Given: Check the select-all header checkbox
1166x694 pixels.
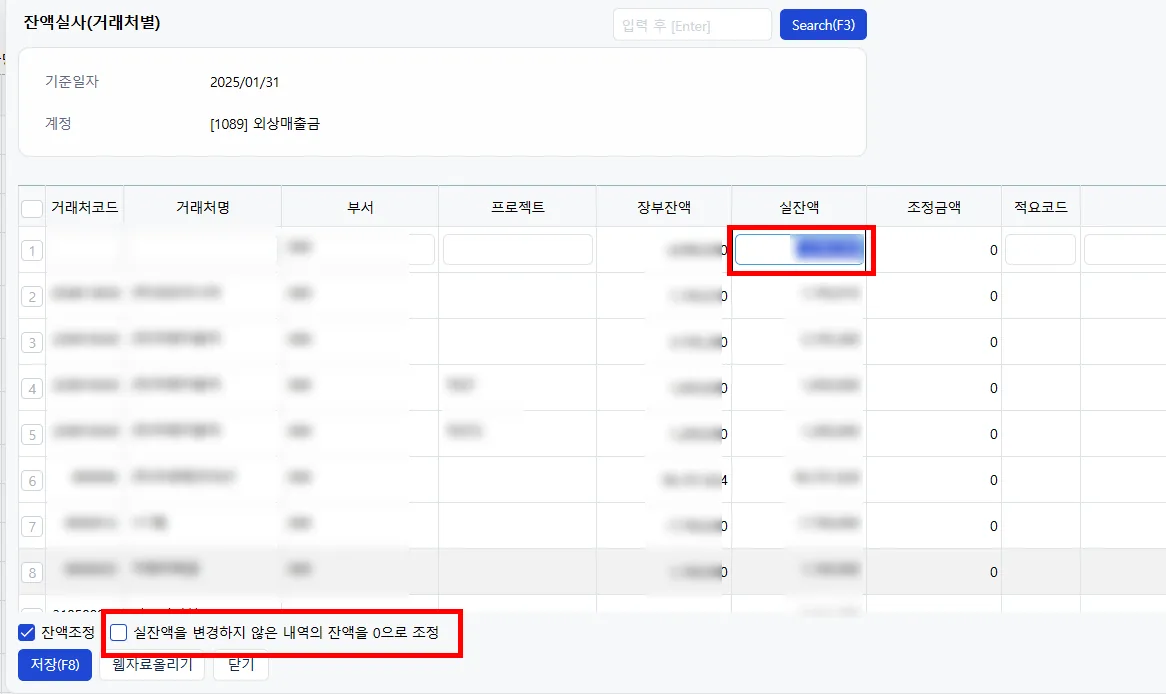Looking at the screenshot, I should (32, 208).
